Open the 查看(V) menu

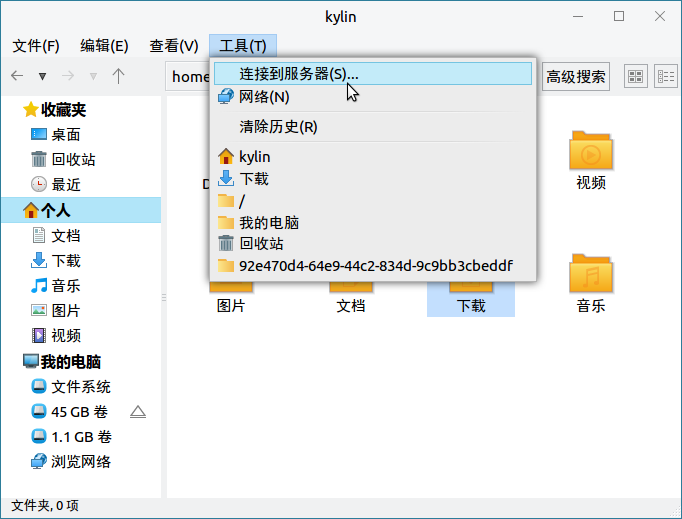[174, 46]
